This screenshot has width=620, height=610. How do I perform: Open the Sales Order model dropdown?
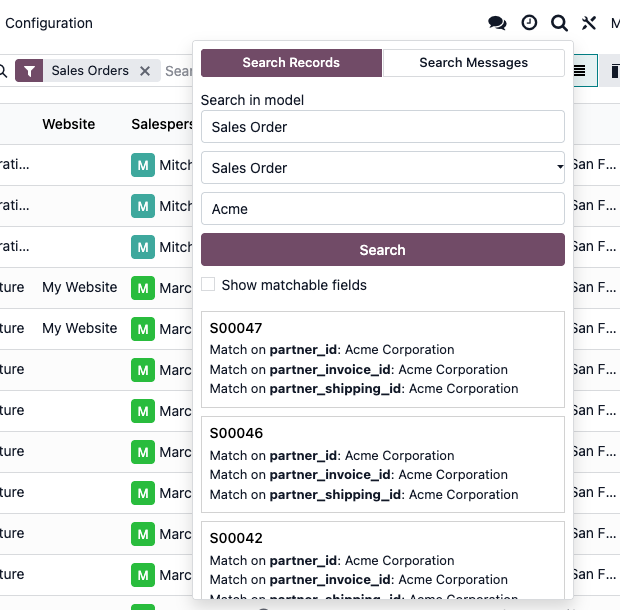382,168
